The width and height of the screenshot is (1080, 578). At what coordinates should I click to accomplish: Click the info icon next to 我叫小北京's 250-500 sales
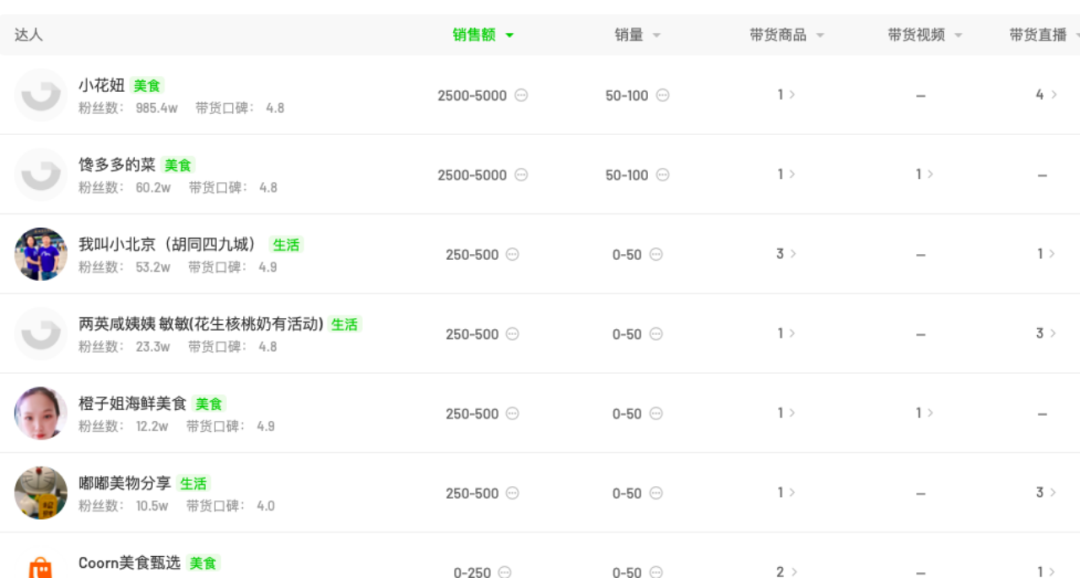tap(512, 255)
